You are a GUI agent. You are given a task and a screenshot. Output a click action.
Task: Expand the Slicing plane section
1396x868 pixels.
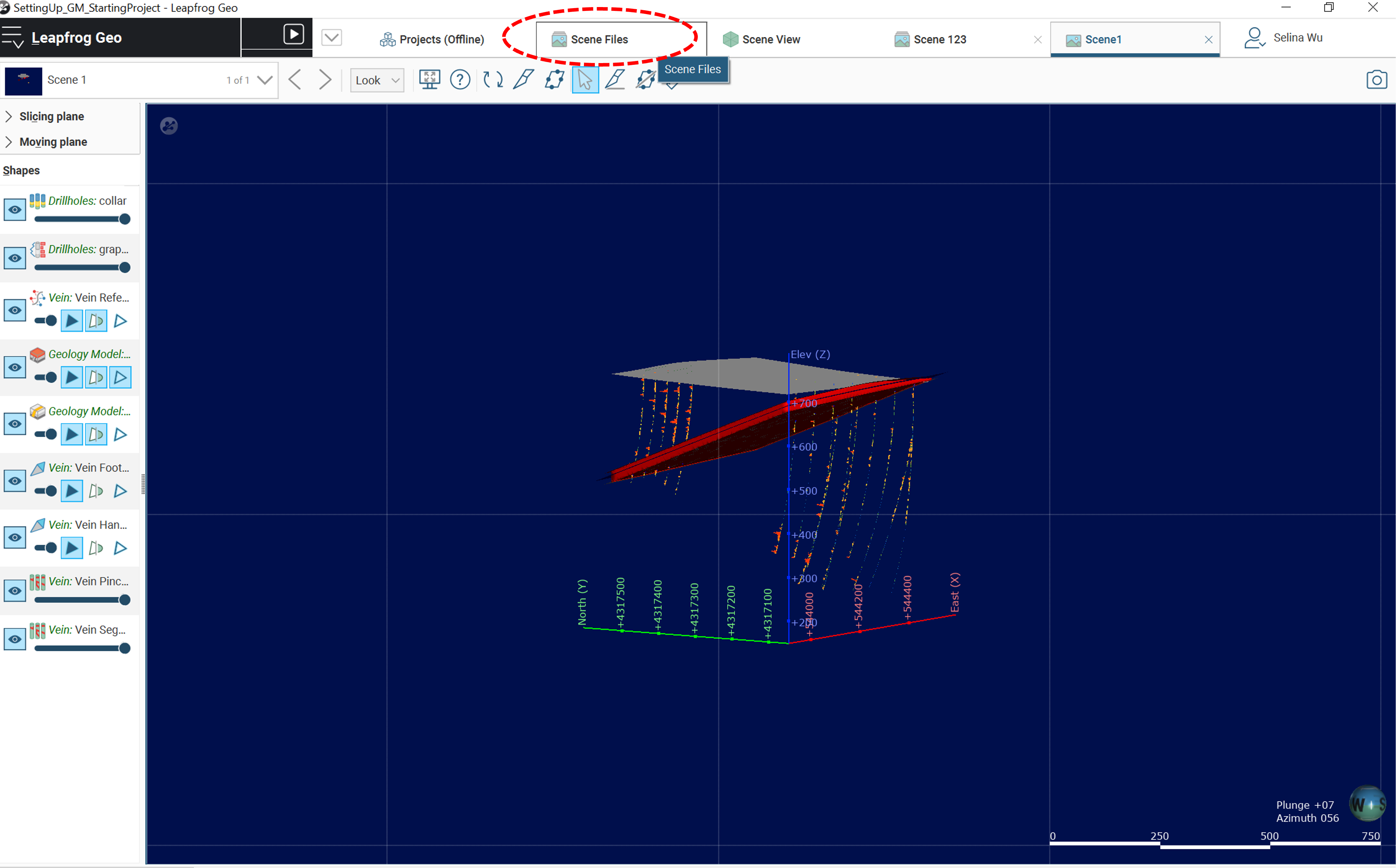(9, 115)
